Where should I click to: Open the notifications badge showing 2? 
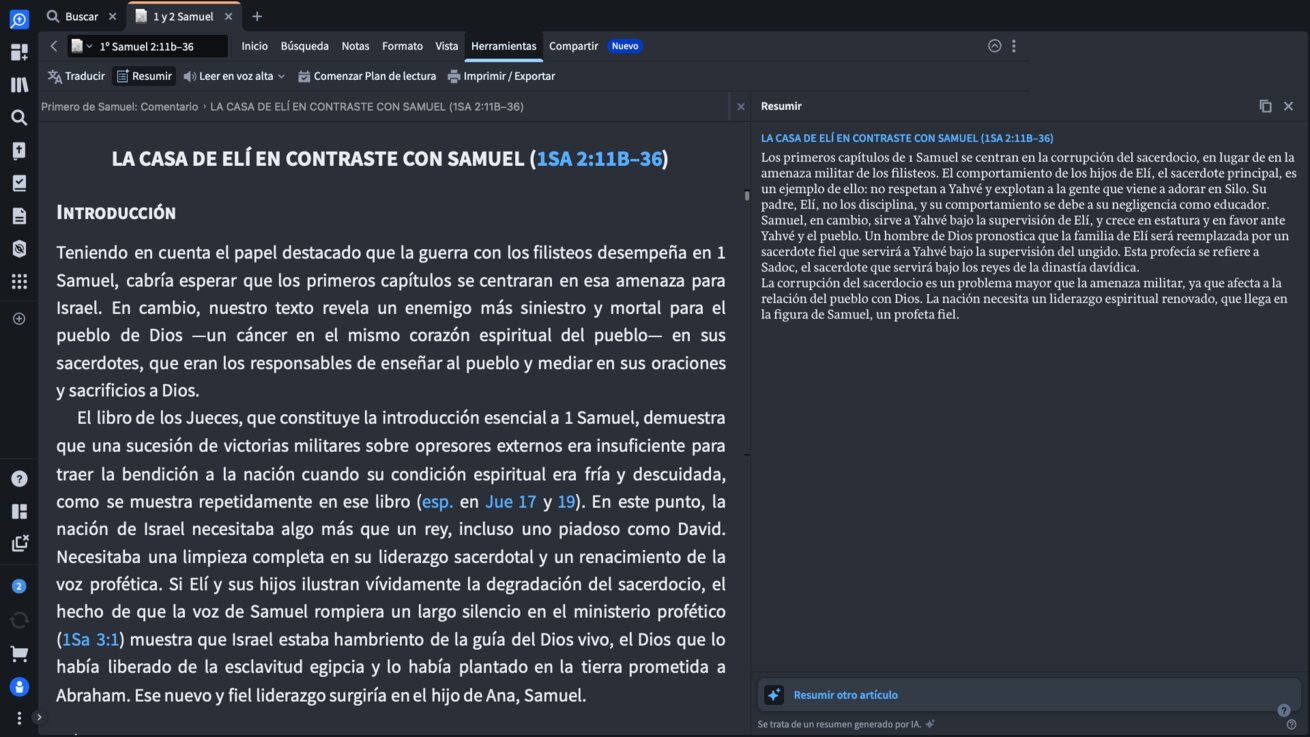(19, 586)
